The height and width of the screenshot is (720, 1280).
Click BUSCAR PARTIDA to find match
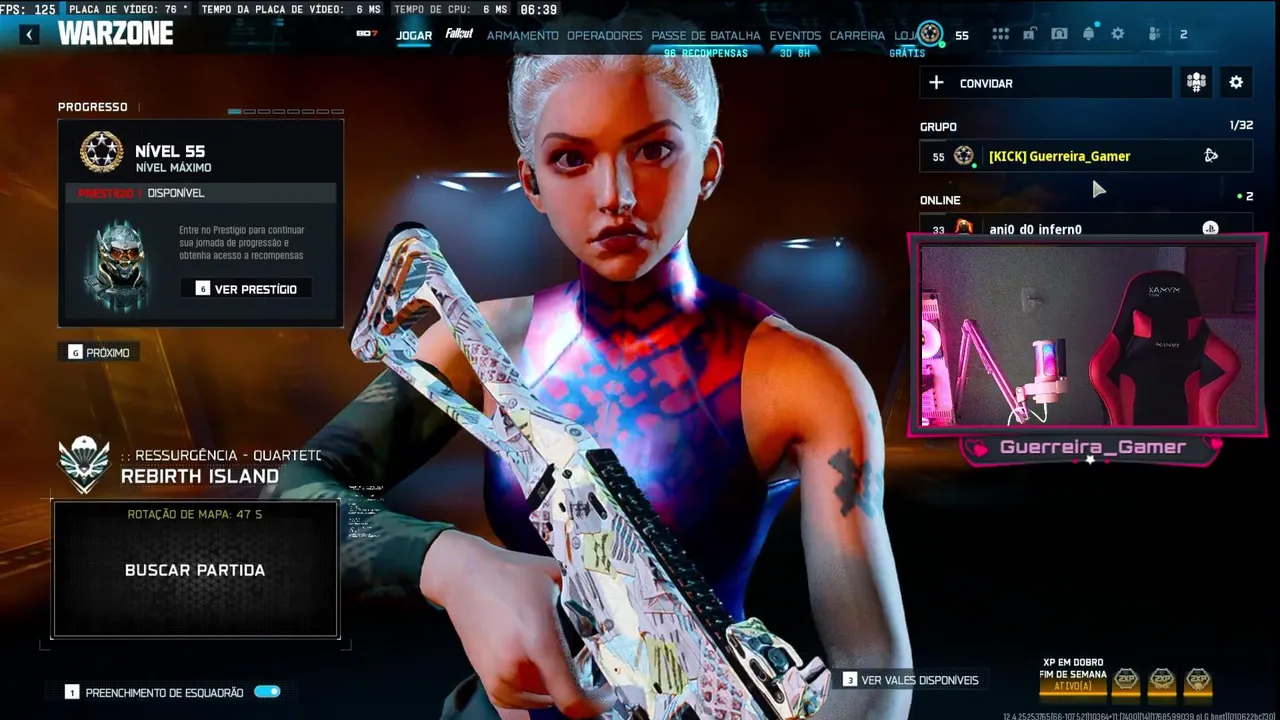tap(195, 569)
